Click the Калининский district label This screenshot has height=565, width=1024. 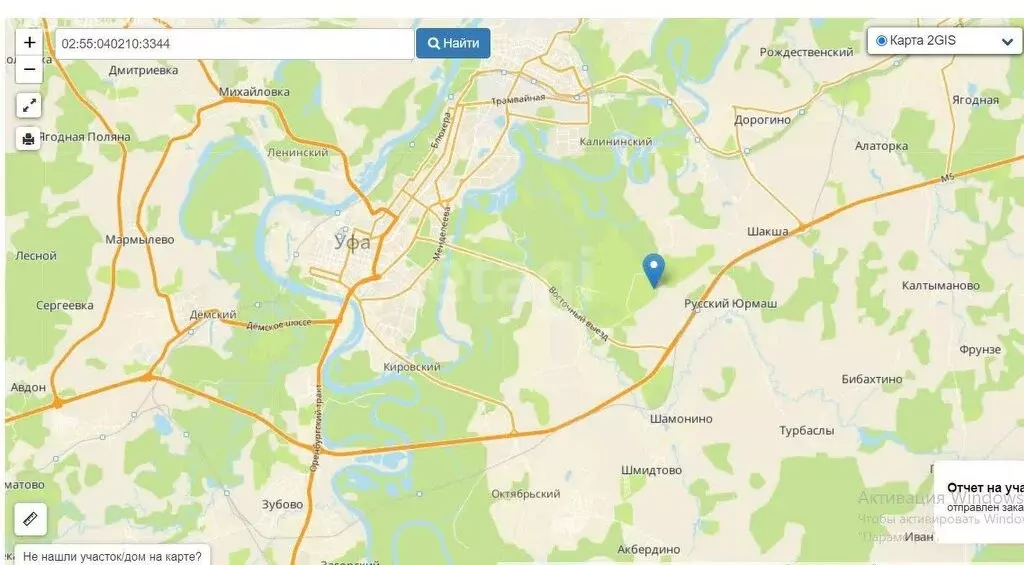(616, 142)
